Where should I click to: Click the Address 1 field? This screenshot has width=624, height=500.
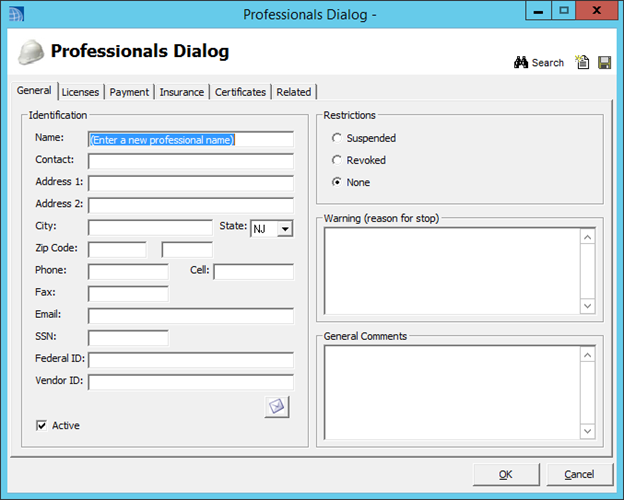(191, 184)
